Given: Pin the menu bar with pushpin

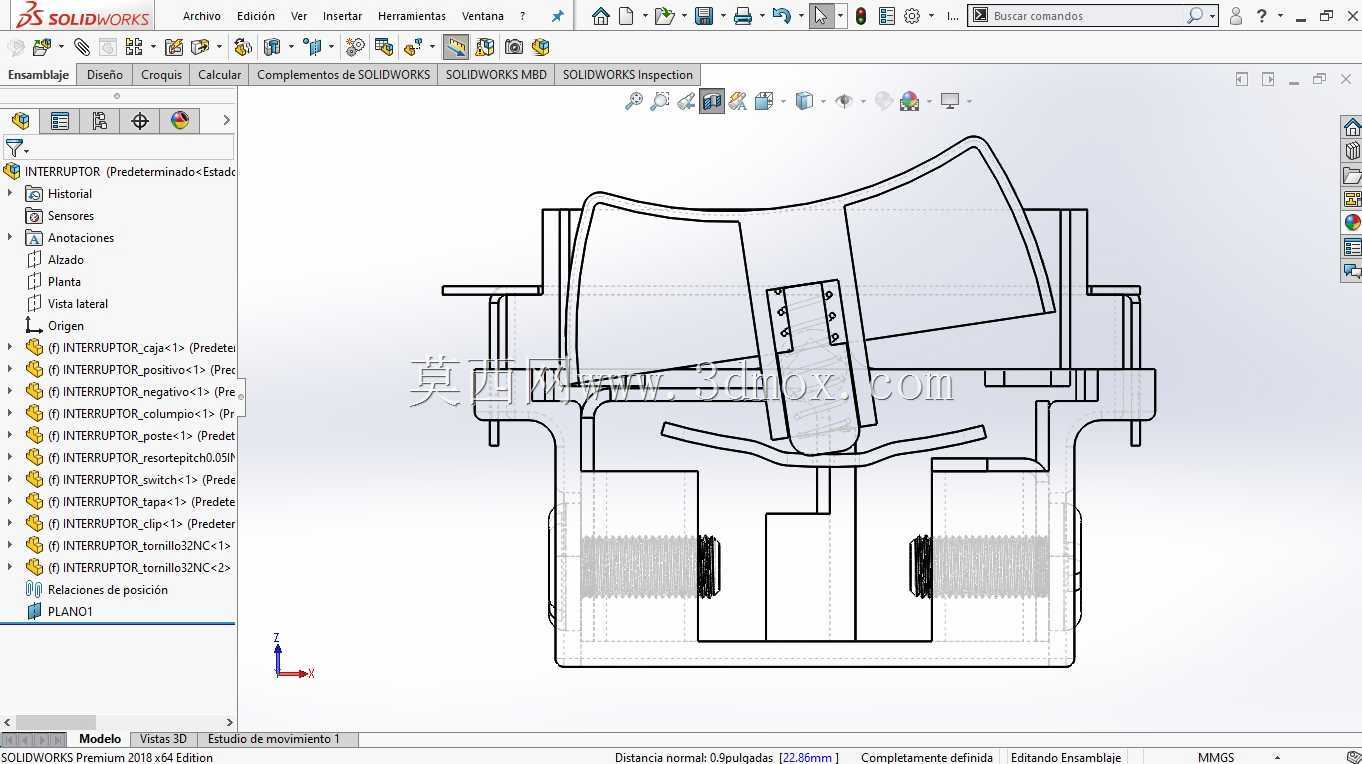Looking at the screenshot, I should pos(558,16).
